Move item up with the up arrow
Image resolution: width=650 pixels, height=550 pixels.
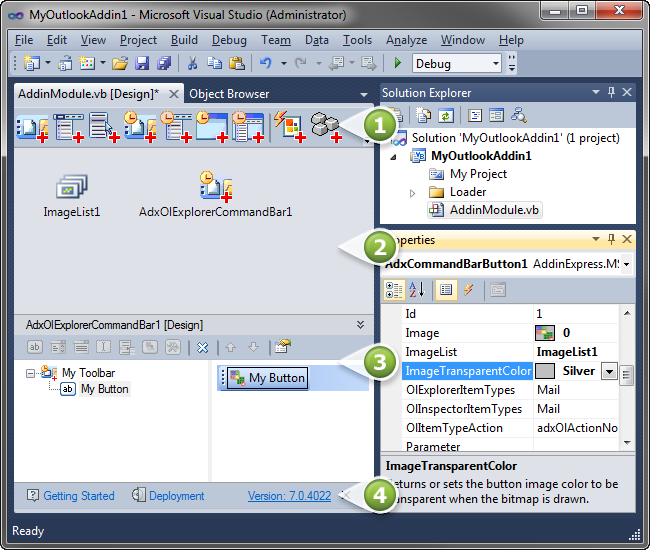(230, 347)
